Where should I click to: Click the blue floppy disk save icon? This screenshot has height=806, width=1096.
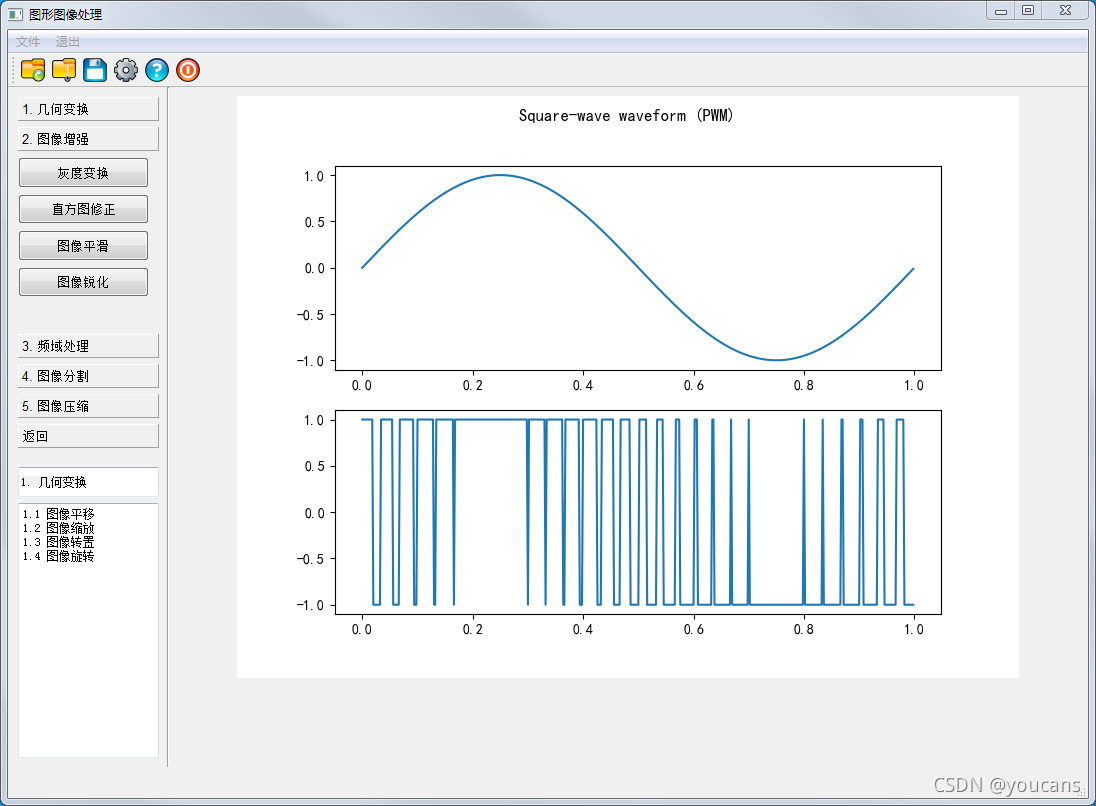95,70
